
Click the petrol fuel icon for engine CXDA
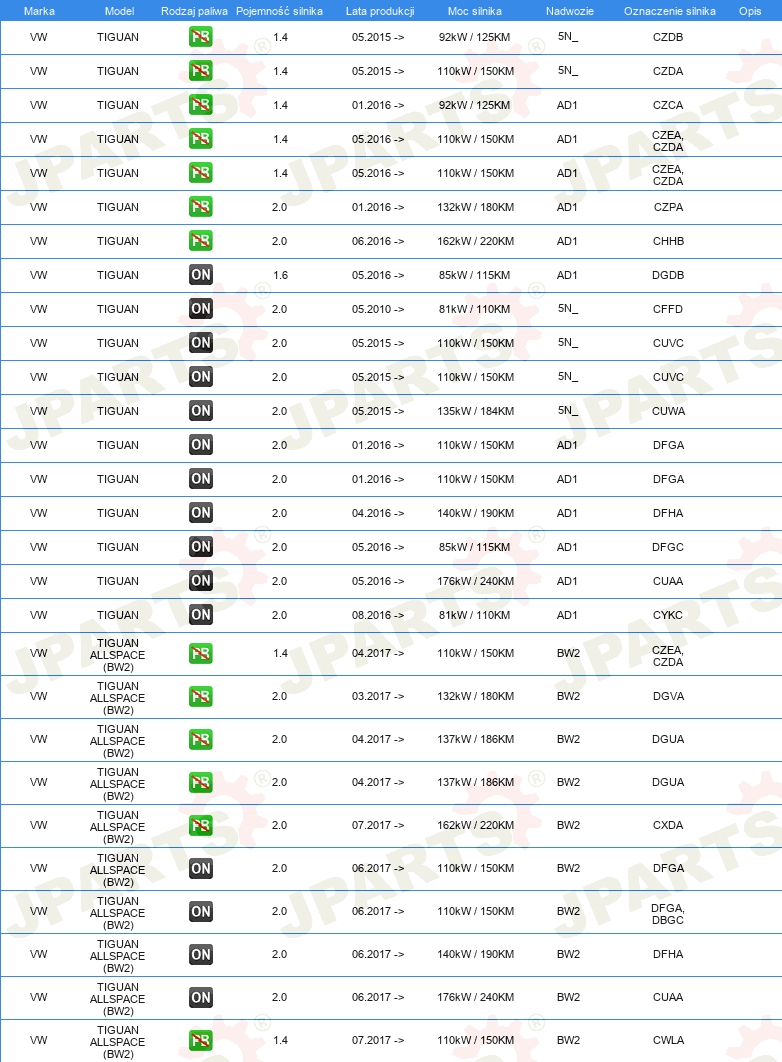200,825
